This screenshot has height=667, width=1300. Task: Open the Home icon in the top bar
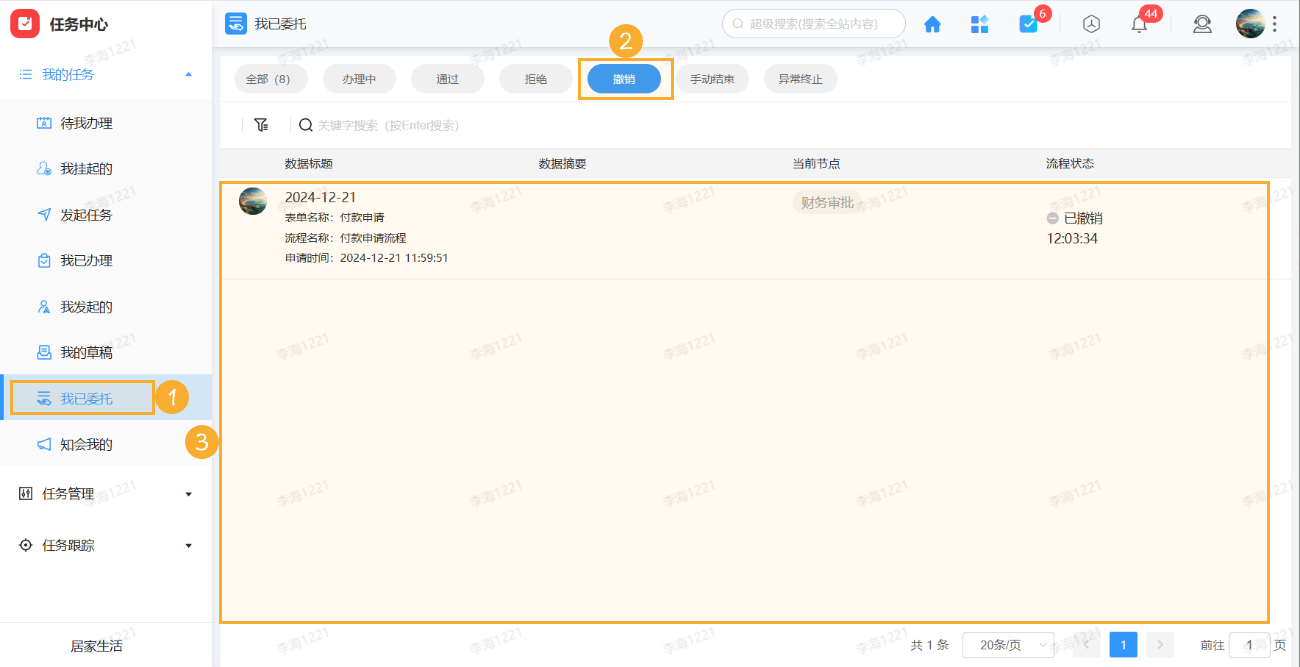[932, 23]
